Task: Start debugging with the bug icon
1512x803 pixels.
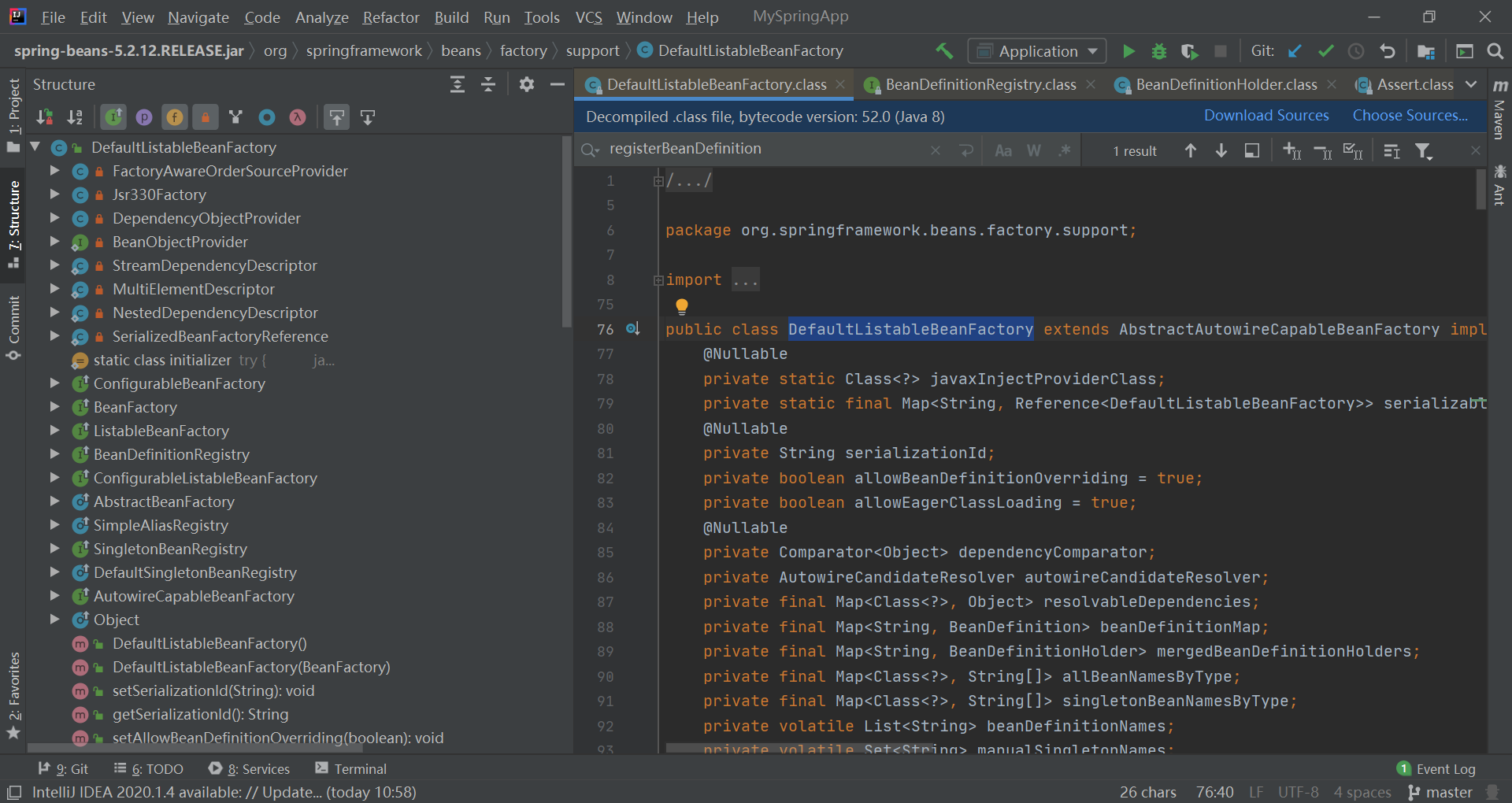Action: click(1159, 51)
